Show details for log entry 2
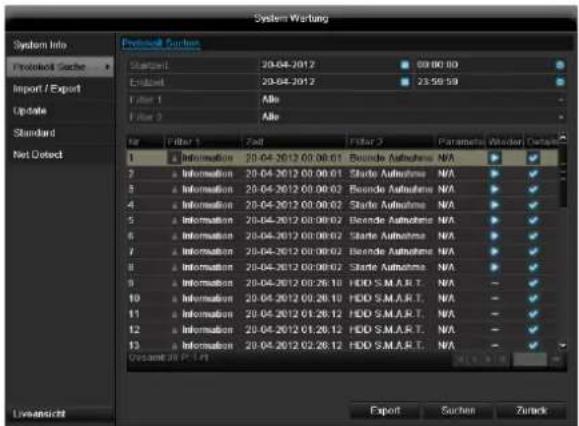The image size is (579, 426). pyautogui.click(x=533, y=174)
